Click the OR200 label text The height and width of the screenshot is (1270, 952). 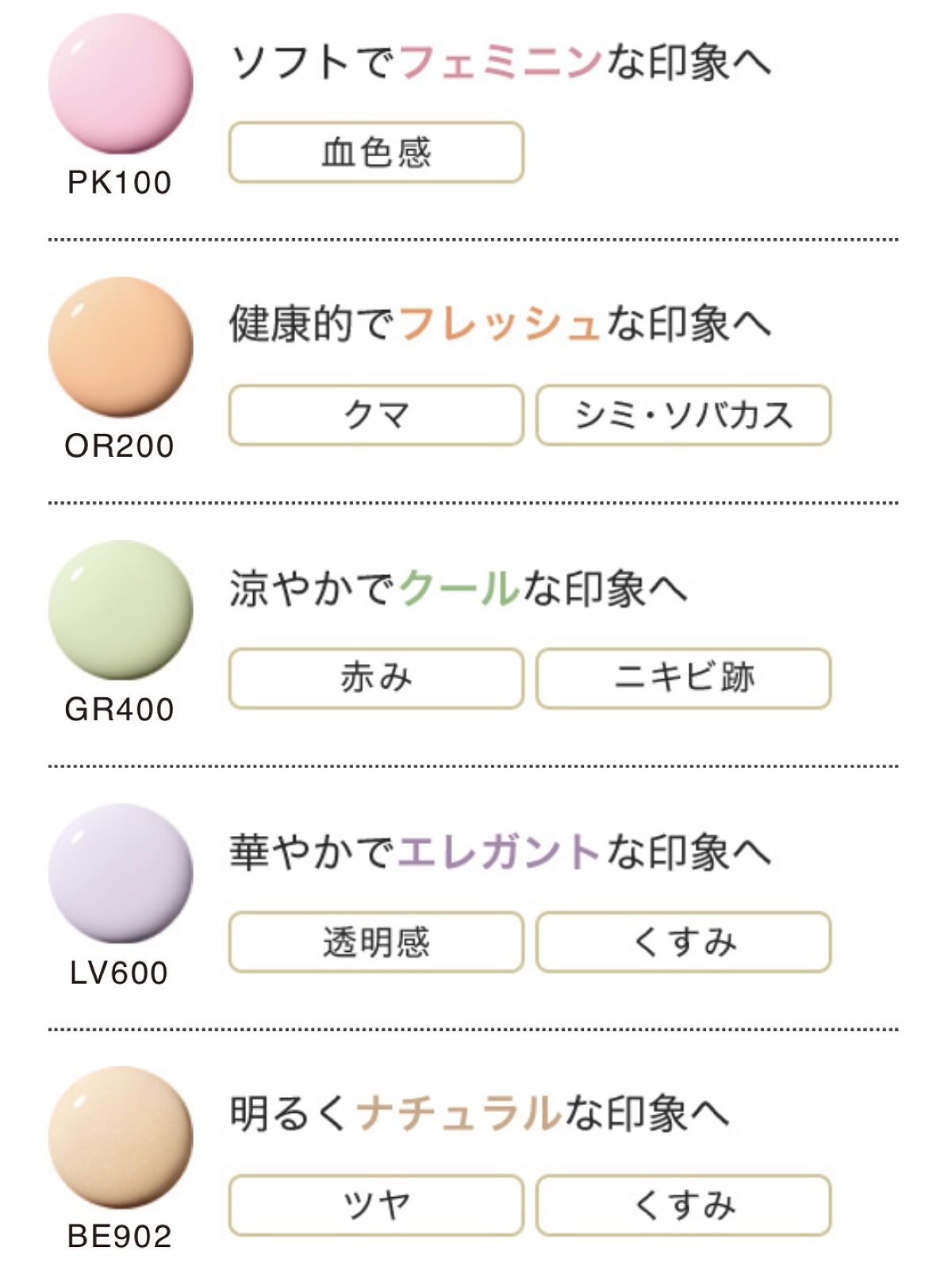click(120, 446)
